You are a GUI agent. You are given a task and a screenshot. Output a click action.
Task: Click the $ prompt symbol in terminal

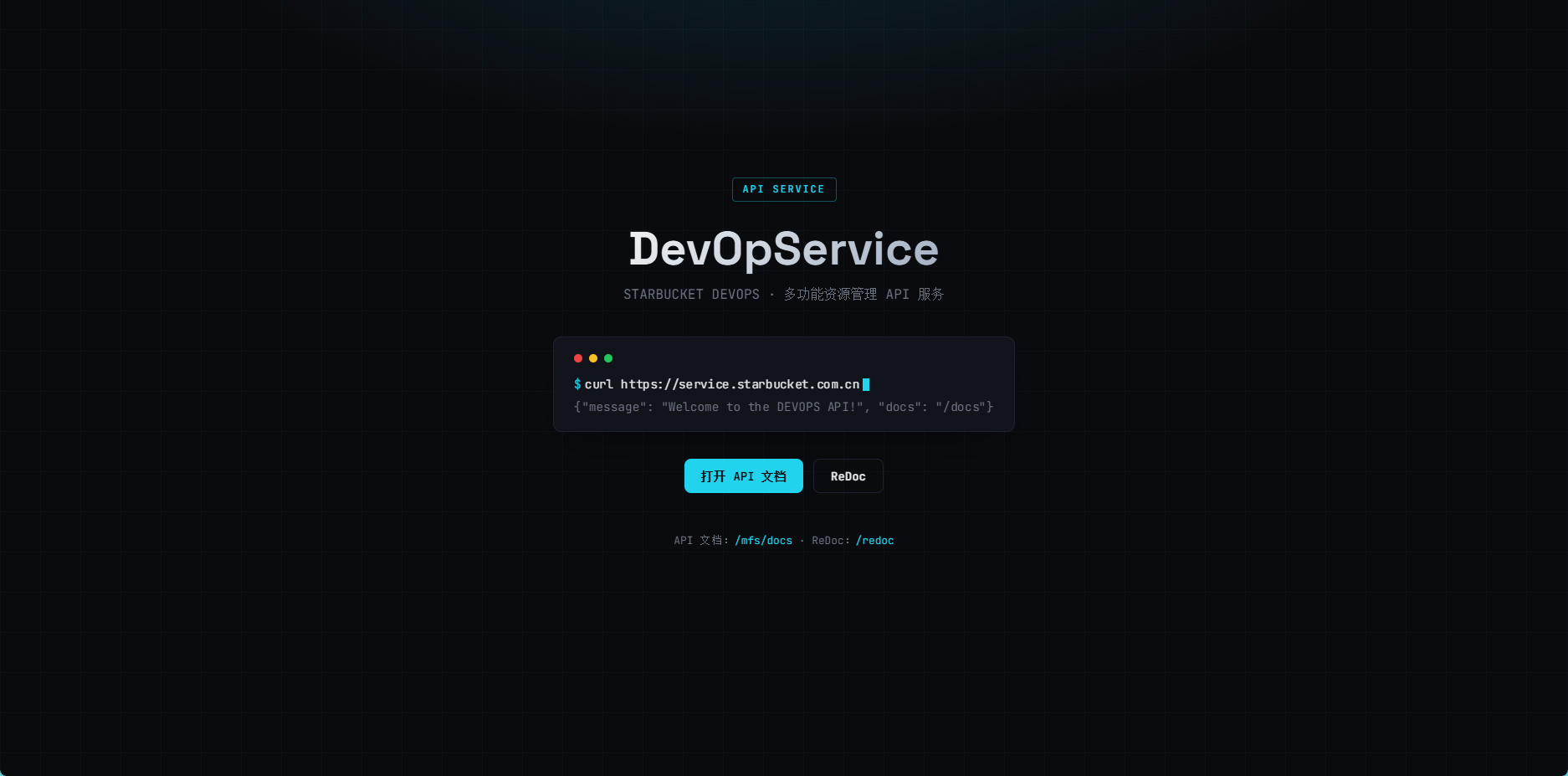[x=577, y=384]
